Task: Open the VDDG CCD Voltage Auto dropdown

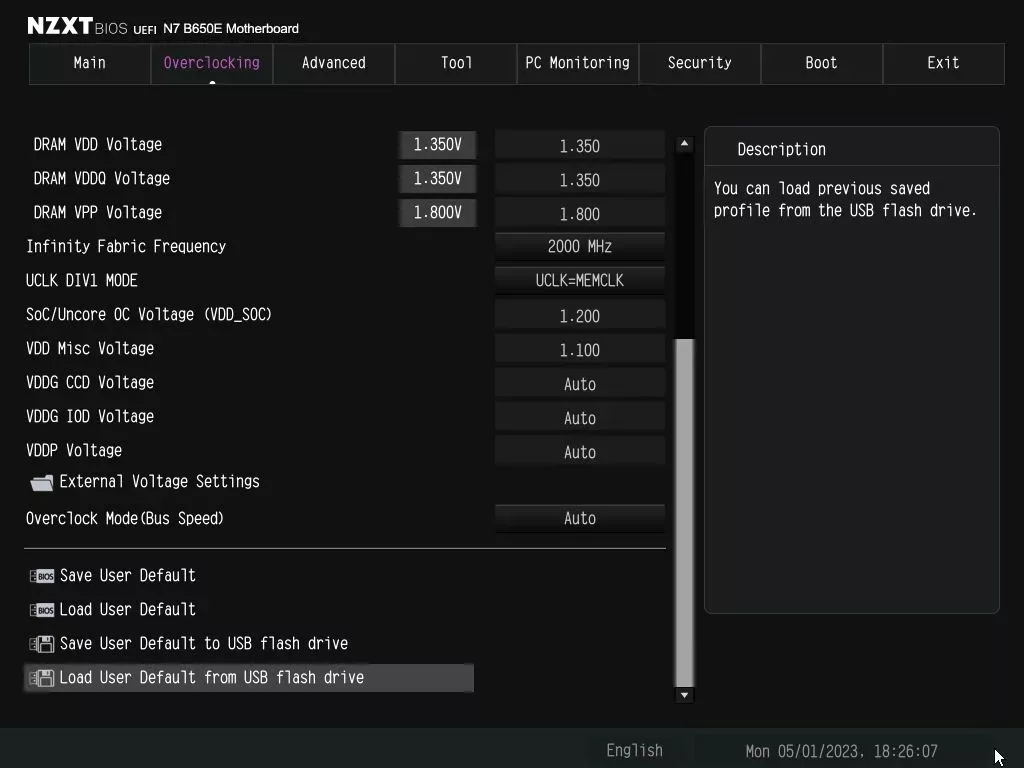Action: (579, 383)
